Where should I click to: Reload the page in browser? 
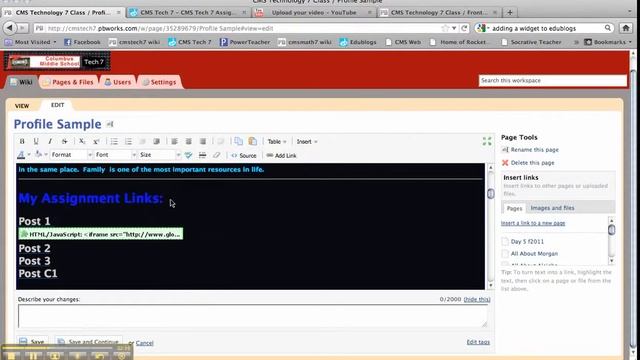pyautogui.click(x=464, y=28)
